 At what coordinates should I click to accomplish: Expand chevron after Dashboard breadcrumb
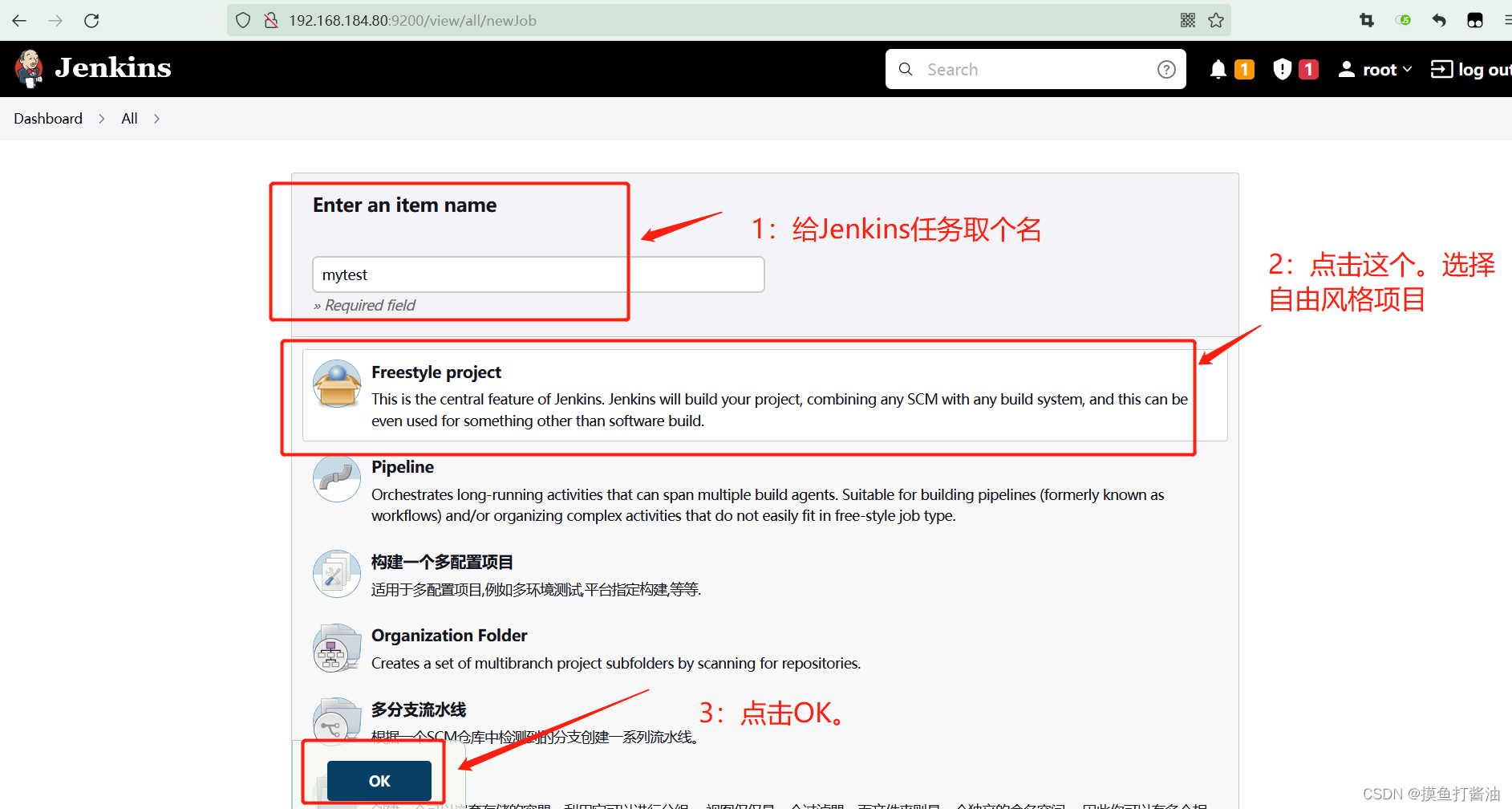[x=102, y=119]
